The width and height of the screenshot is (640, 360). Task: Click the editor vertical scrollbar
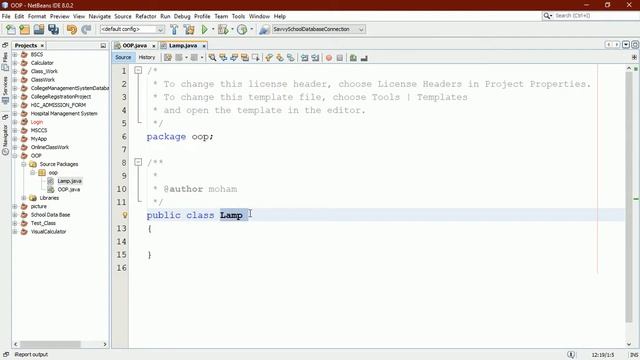(629, 198)
